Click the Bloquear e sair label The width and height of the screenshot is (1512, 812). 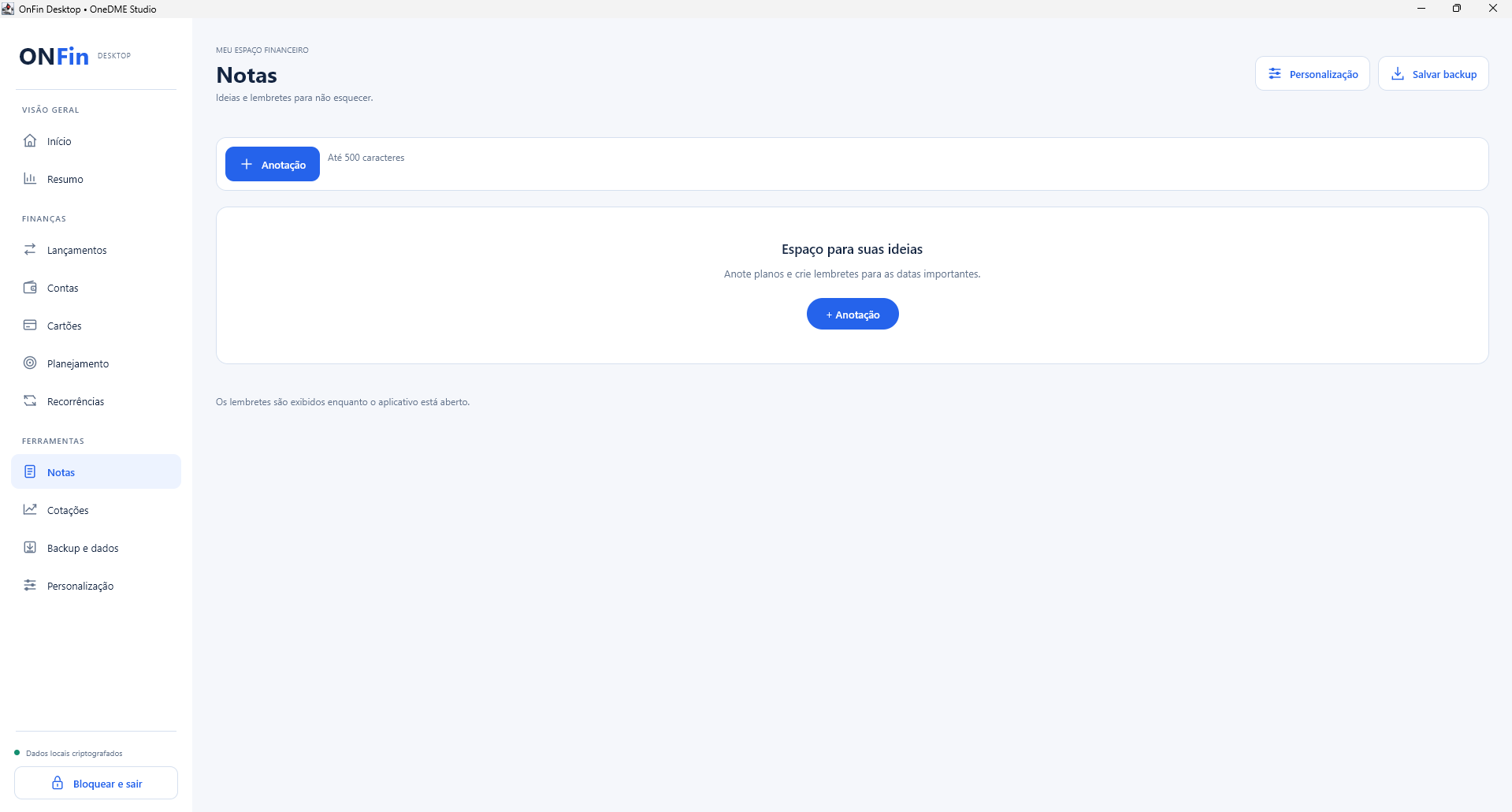click(108, 784)
